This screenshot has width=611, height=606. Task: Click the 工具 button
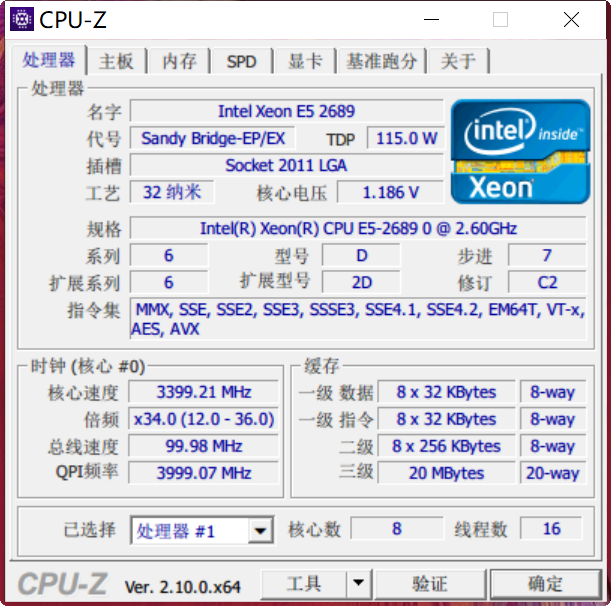[x=304, y=583]
